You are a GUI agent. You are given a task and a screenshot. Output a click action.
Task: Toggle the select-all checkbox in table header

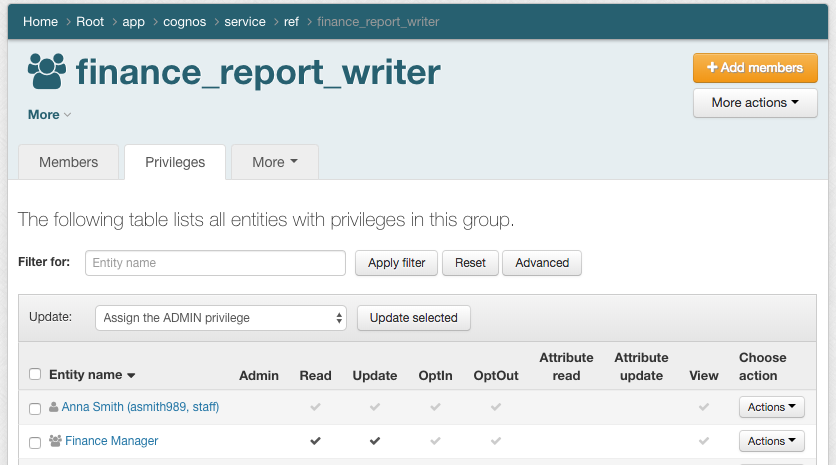click(x=35, y=375)
